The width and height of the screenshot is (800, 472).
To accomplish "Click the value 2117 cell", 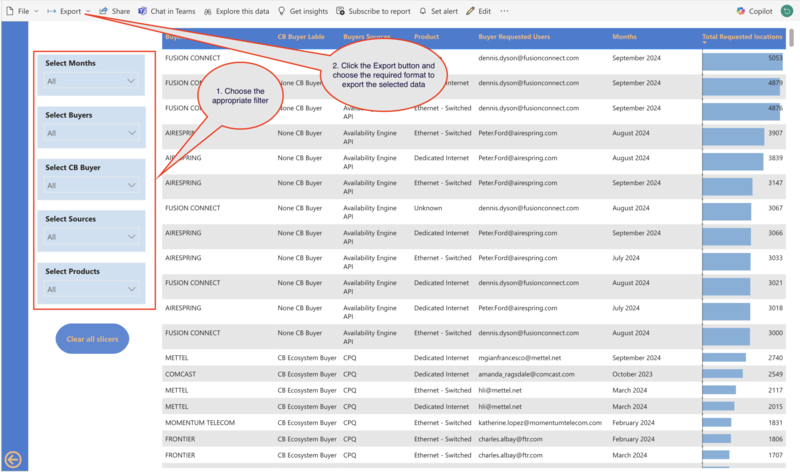I will click(776, 390).
